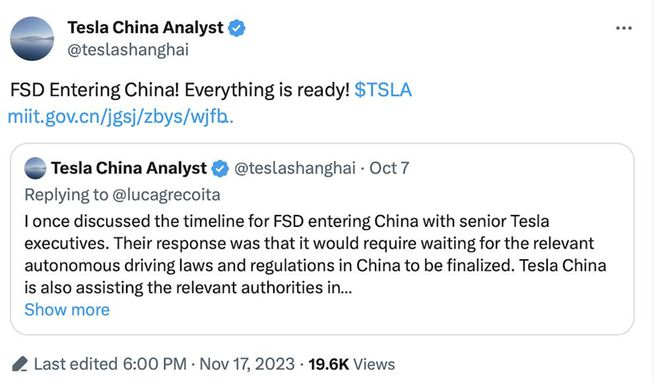Open the @lucagrecoita mention in the reply line
The height and width of the screenshot is (383, 660).
pyautogui.click(x=166, y=195)
